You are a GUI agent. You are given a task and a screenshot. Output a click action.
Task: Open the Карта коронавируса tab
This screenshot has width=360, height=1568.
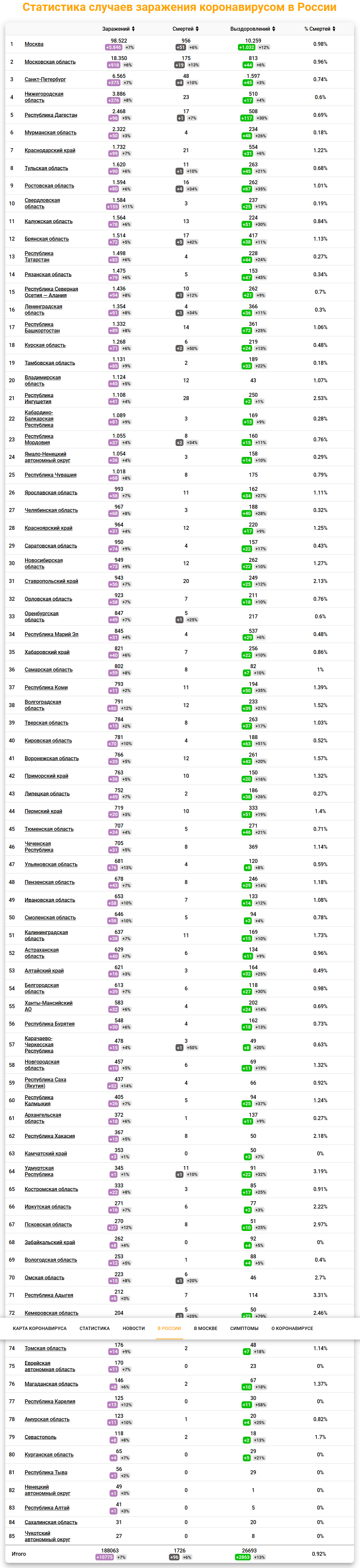[x=40, y=1328]
